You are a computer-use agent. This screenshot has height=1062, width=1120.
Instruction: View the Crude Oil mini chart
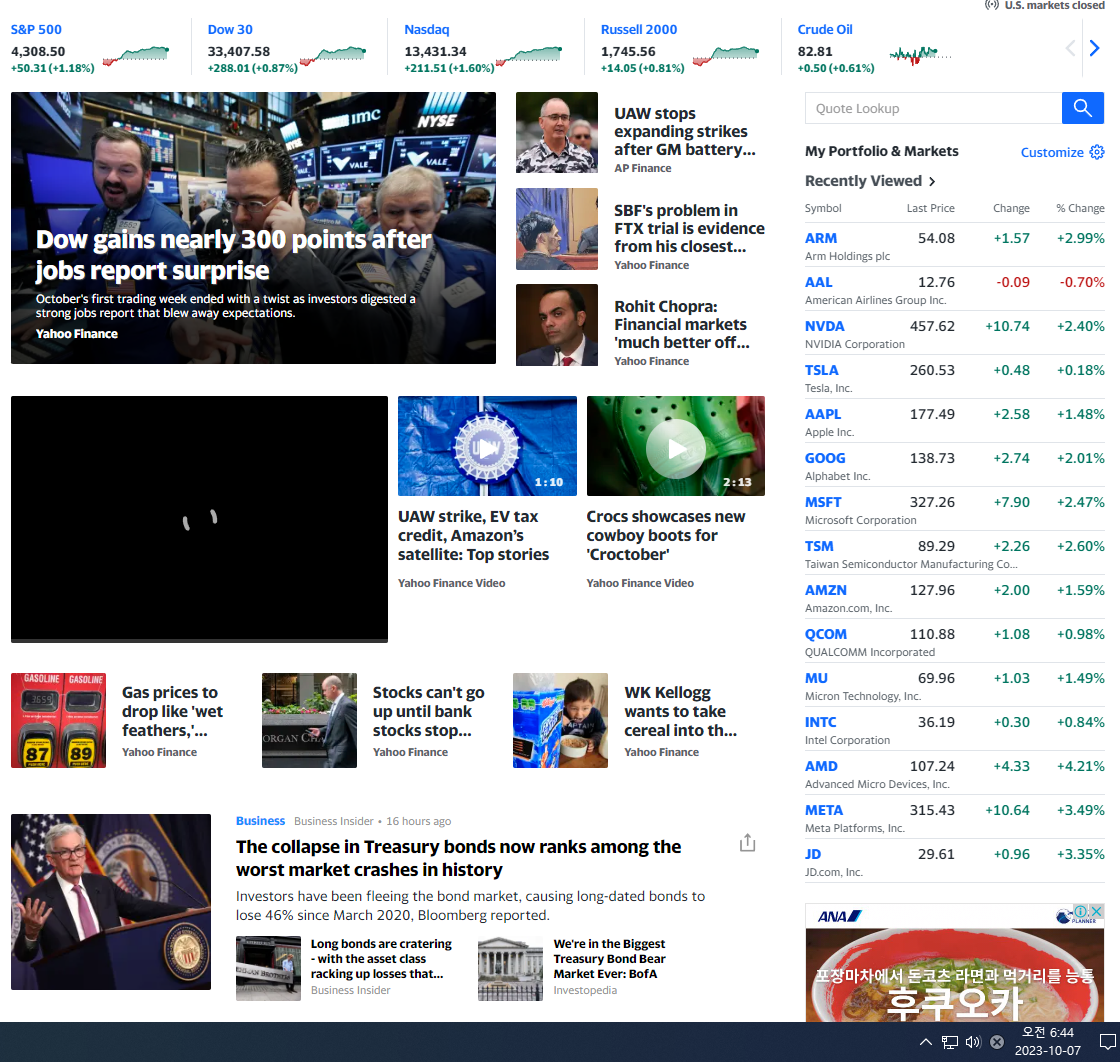point(920,55)
